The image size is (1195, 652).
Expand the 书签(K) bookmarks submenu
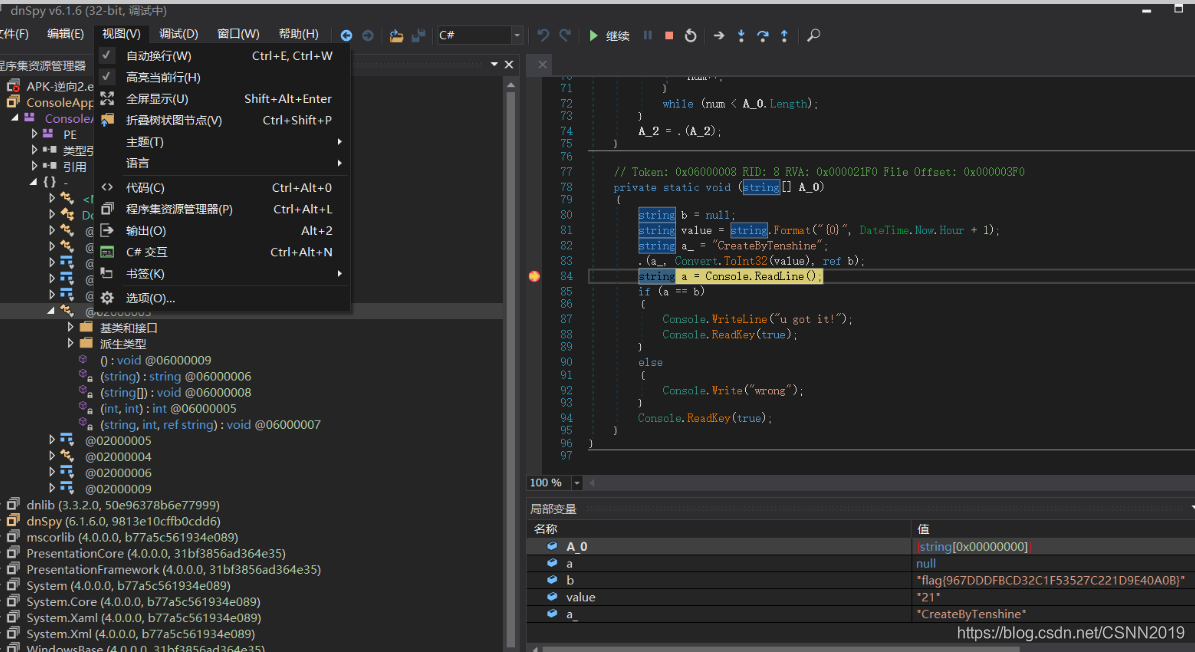point(222,273)
